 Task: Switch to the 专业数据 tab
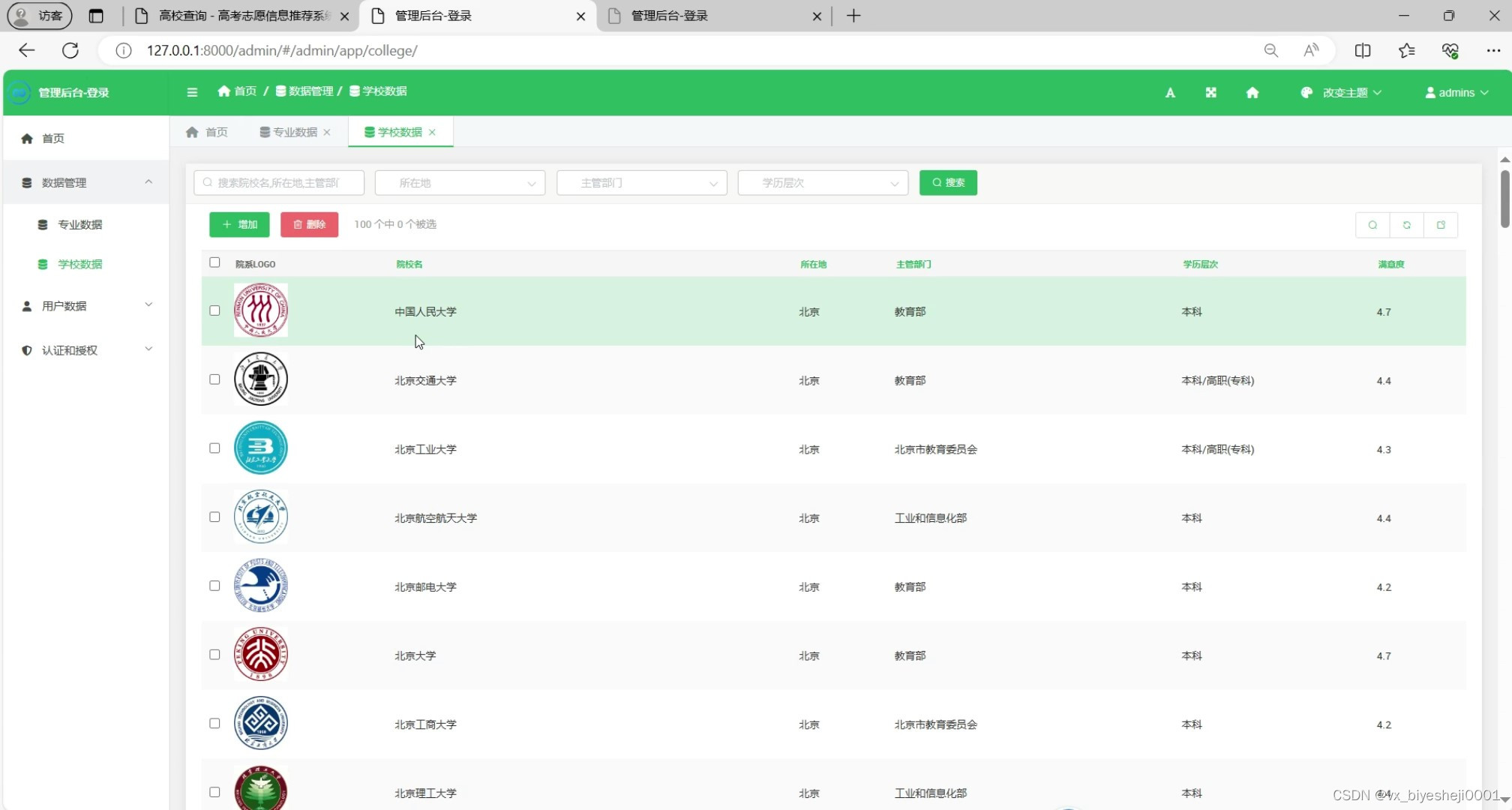(x=294, y=132)
